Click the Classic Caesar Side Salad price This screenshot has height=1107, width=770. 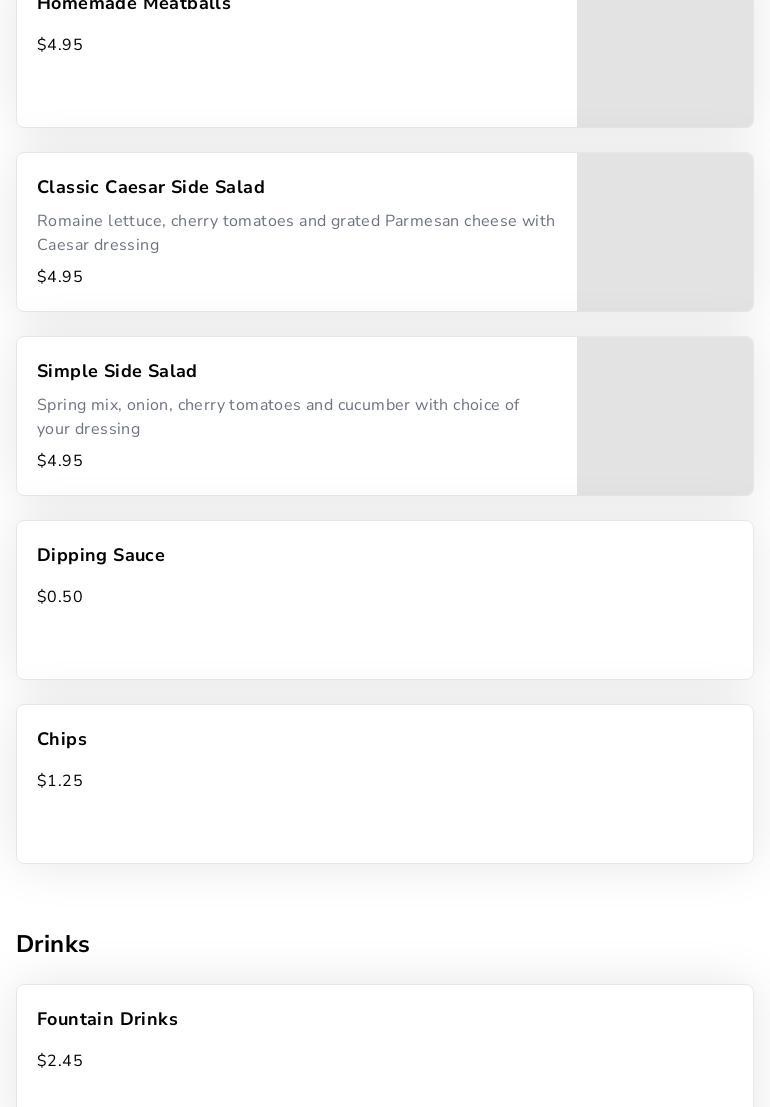[x=60, y=277]
